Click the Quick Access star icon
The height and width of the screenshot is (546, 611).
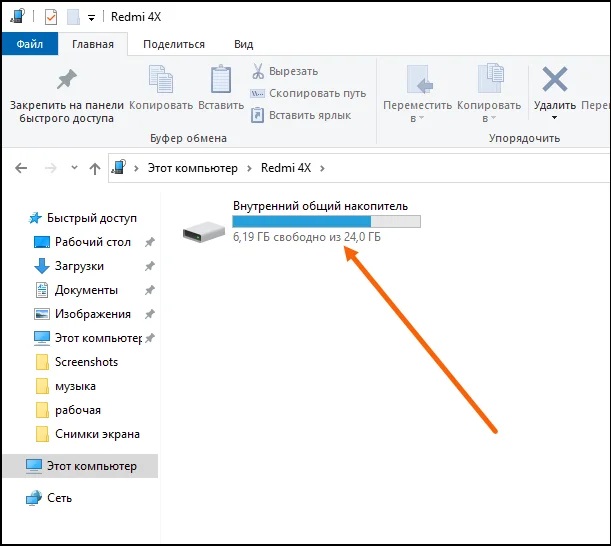click(35, 218)
